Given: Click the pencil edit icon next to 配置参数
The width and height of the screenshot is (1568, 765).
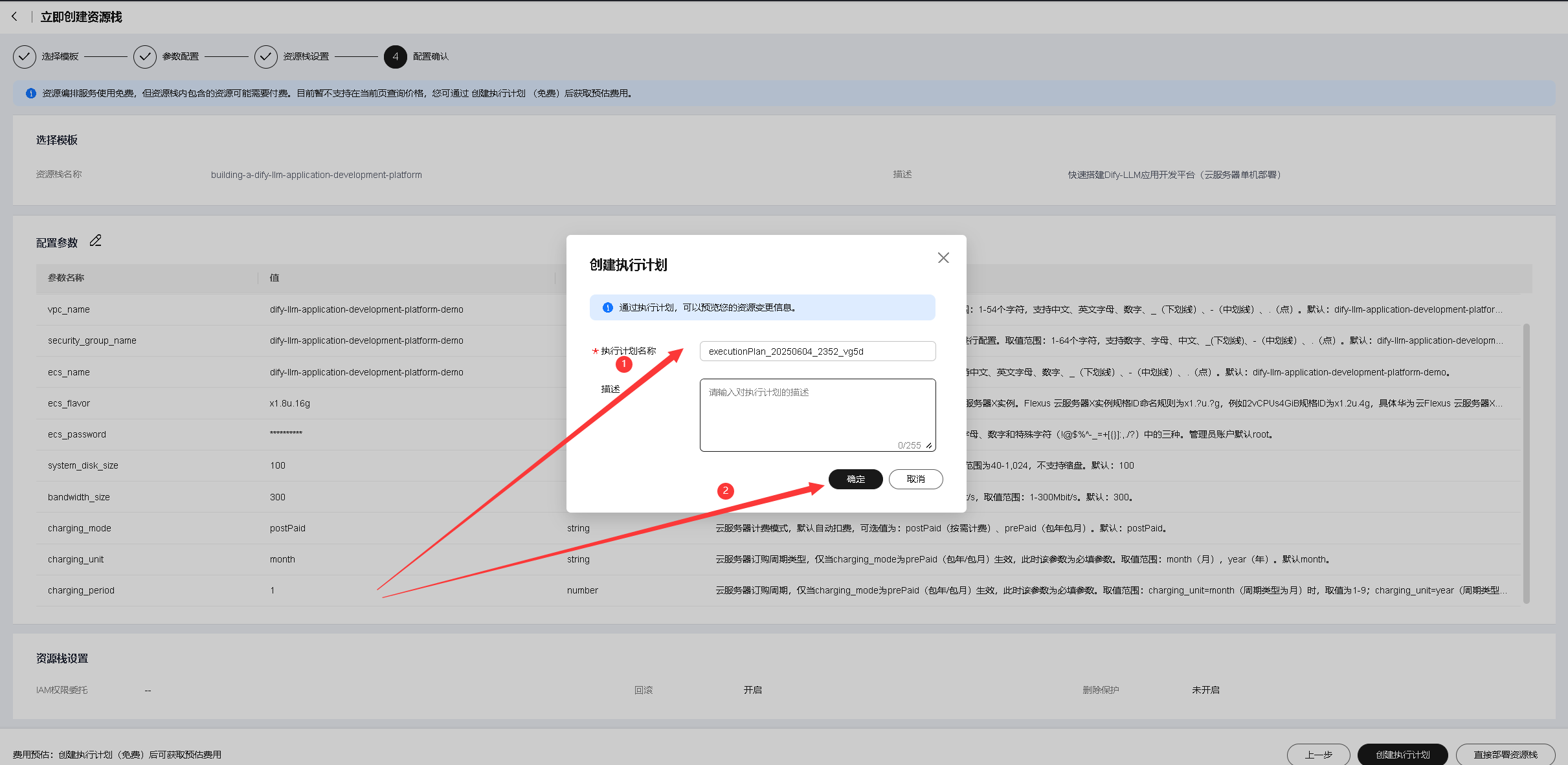Looking at the screenshot, I should 96,241.
